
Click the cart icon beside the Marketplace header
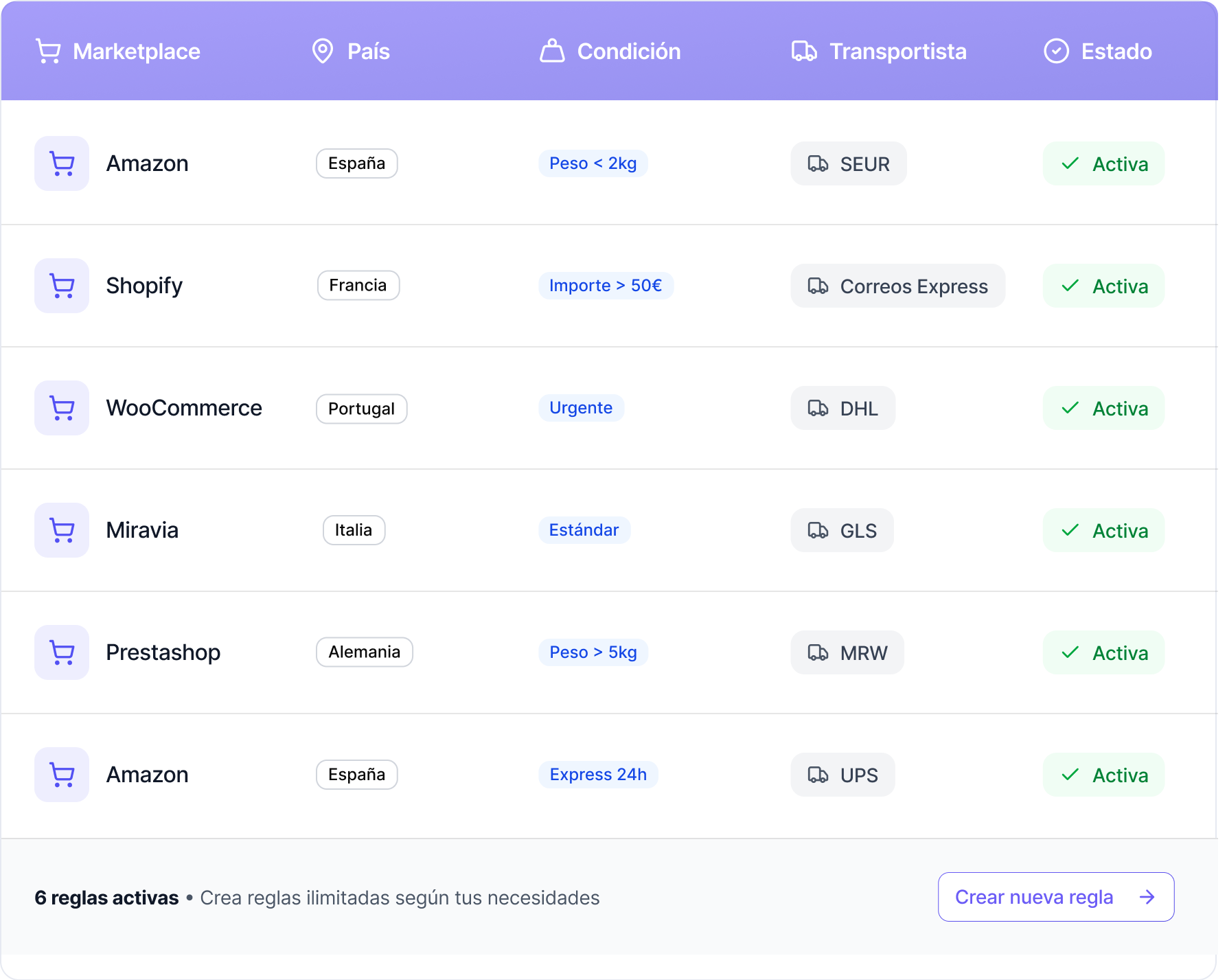pos(48,52)
